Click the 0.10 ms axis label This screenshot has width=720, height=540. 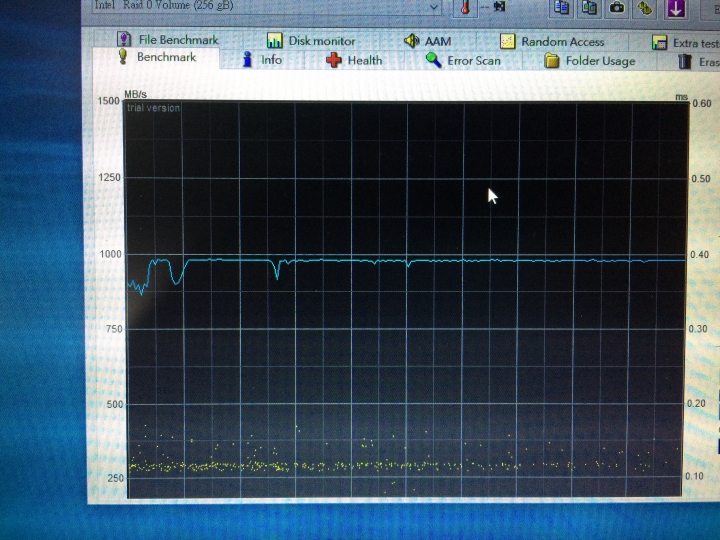pyautogui.click(x=694, y=476)
